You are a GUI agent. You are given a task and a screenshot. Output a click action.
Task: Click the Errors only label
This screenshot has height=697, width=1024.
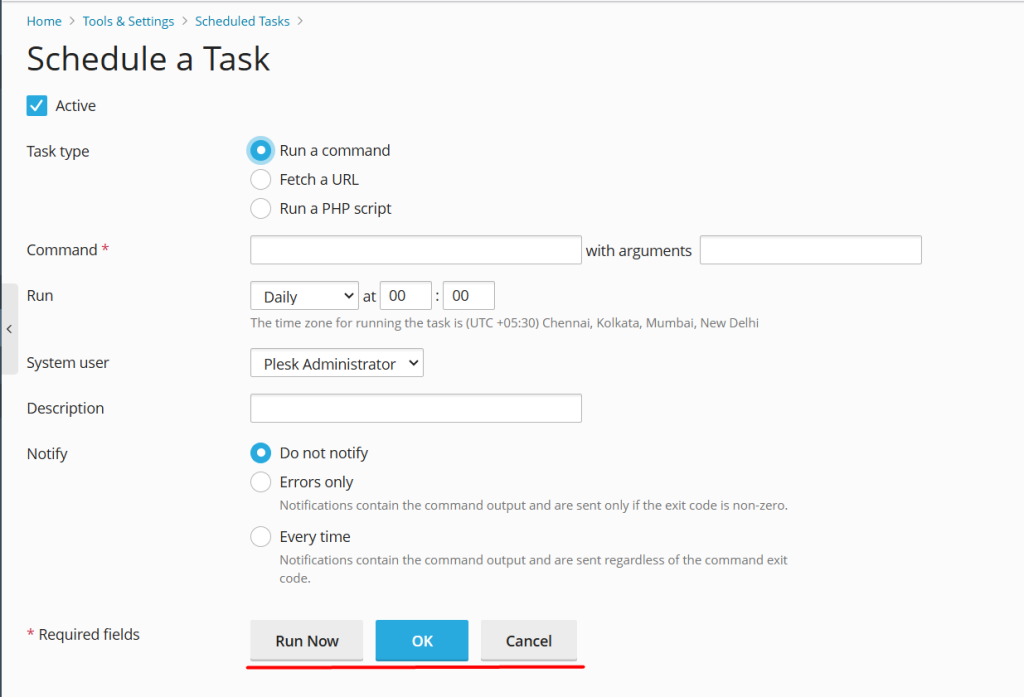tap(316, 482)
